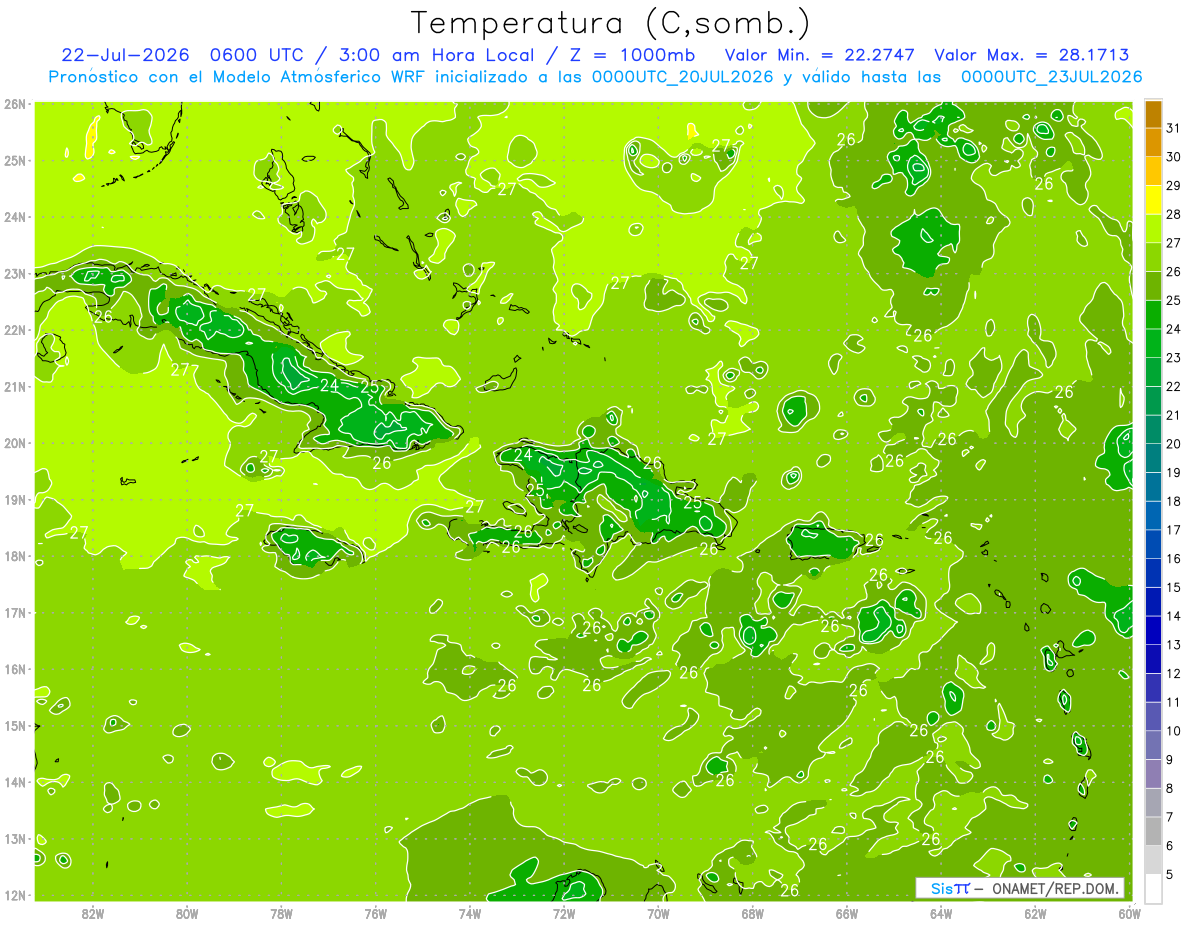The height and width of the screenshot is (927, 1200).
Task: Click the 26N latitude axis label
Action: tap(15, 104)
